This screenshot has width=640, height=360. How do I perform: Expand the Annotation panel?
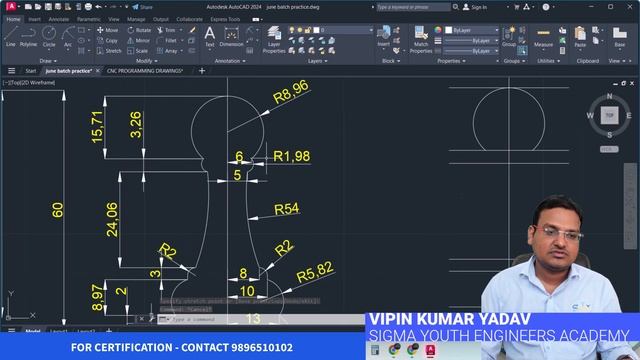[230, 61]
